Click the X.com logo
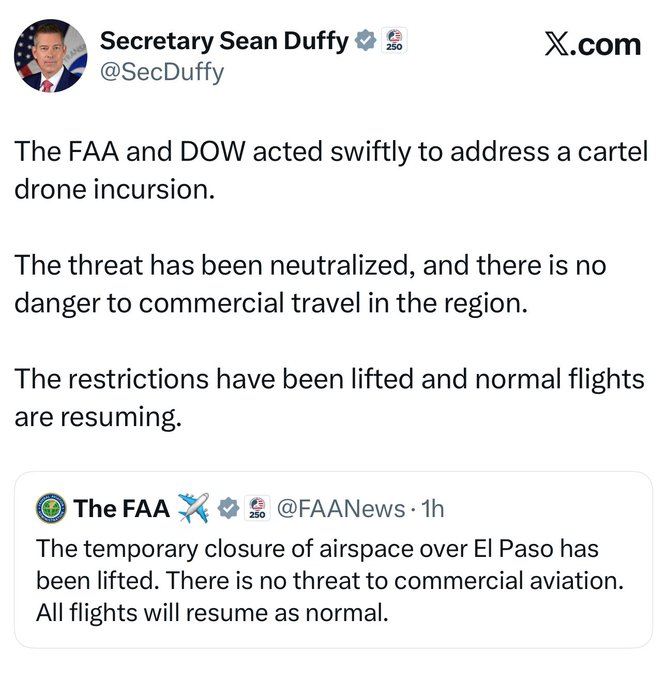Image resolution: width=667 pixels, height=680 pixels. click(x=592, y=44)
